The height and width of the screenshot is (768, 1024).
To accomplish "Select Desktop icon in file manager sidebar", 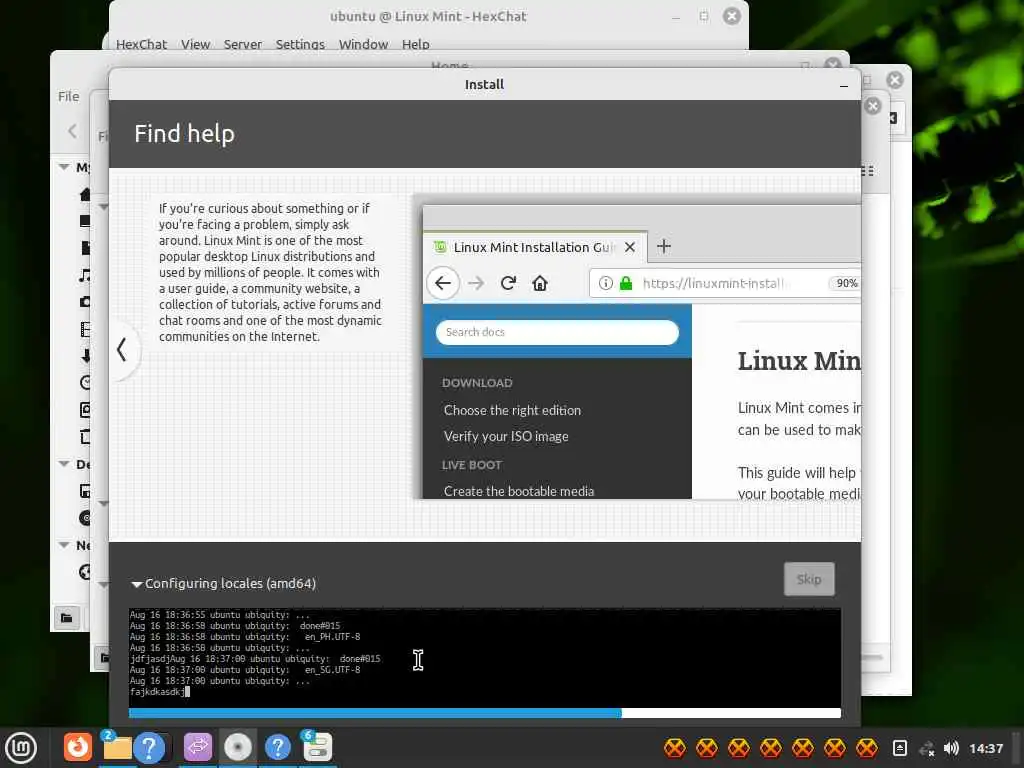I will coord(84,221).
